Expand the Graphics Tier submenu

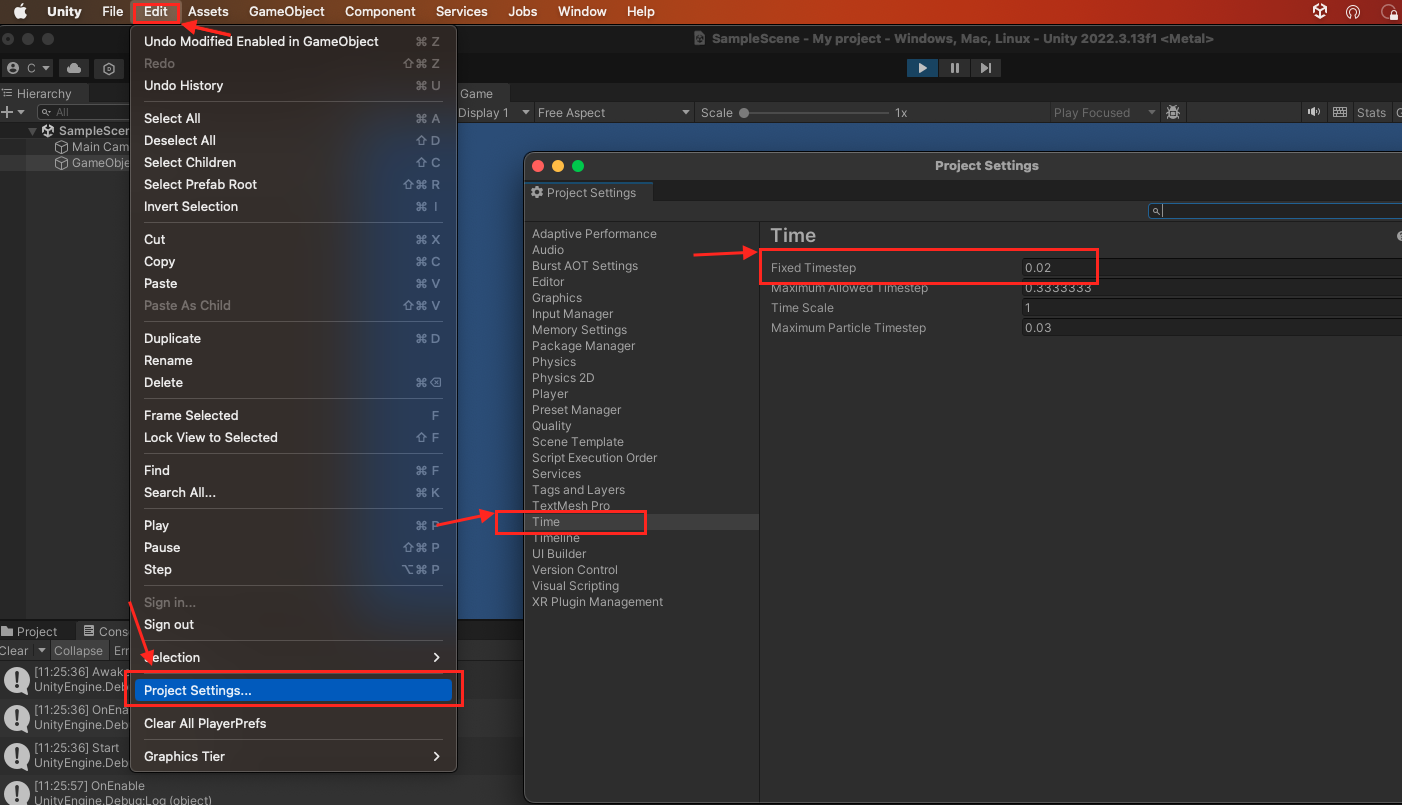(293, 756)
